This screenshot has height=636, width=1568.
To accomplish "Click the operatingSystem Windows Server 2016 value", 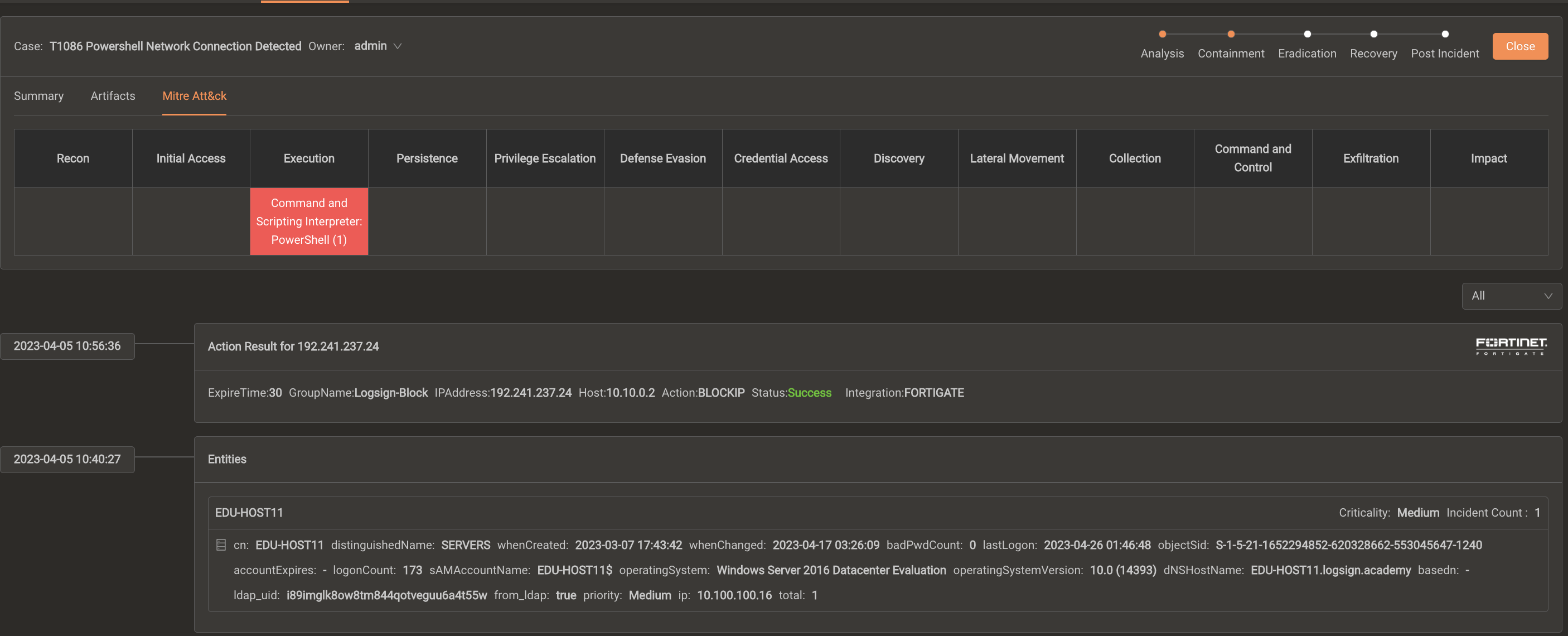I will click(x=831, y=570).
